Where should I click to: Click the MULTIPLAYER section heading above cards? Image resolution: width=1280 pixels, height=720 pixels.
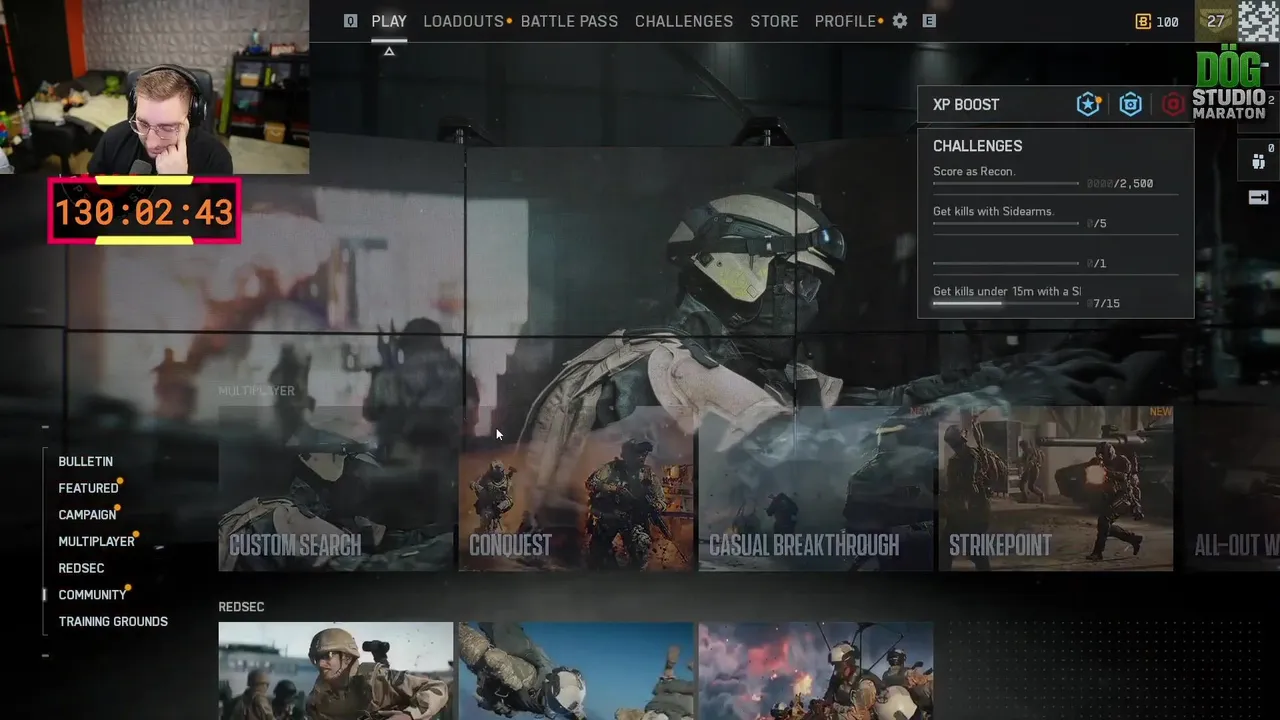257,391
